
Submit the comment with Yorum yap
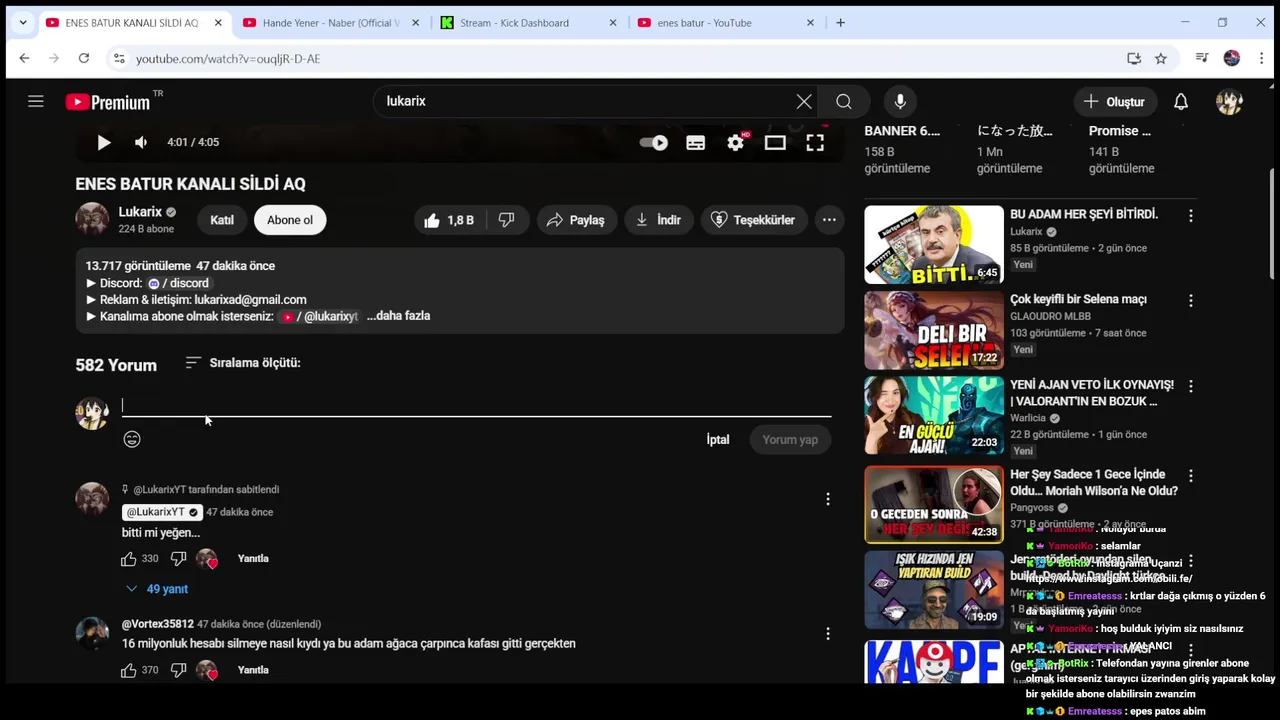(x=790, y=440)
